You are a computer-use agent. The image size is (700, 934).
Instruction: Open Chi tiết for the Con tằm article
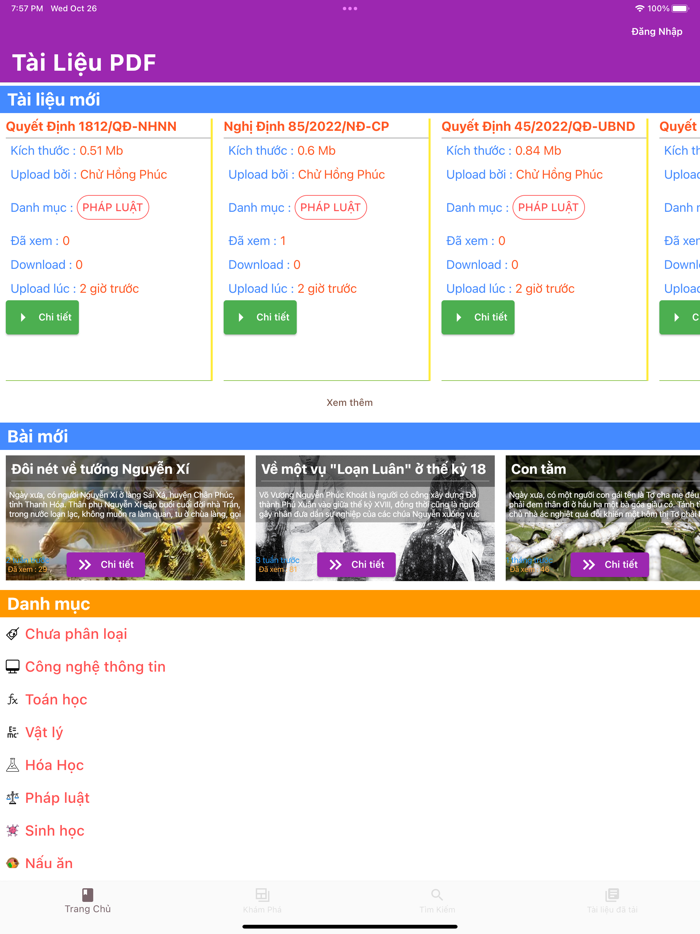[x=609, y=565]
